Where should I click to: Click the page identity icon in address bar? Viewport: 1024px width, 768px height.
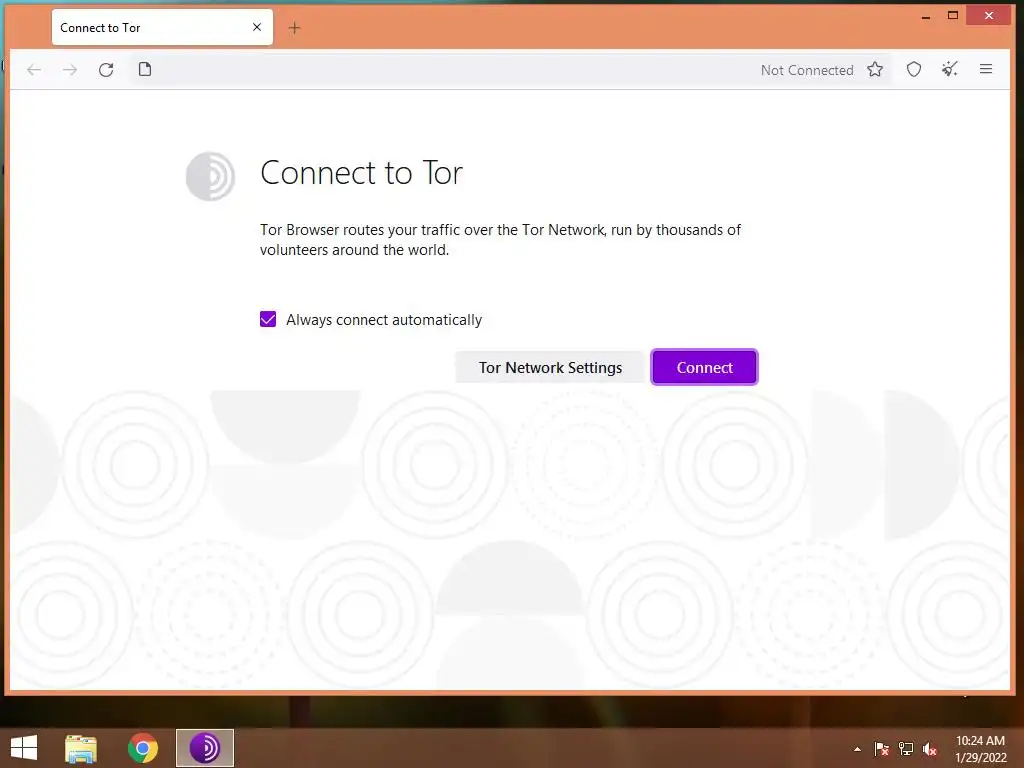pos(145,69)
